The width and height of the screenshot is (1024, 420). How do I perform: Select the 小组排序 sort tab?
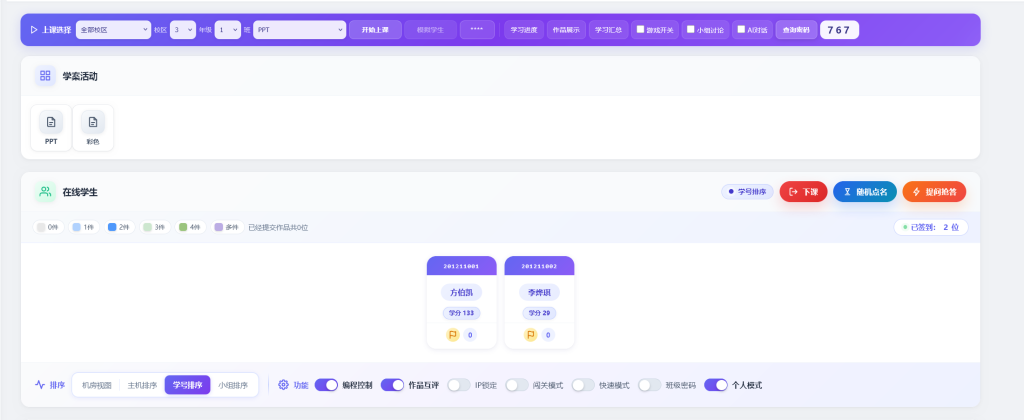tap(233, 385)
